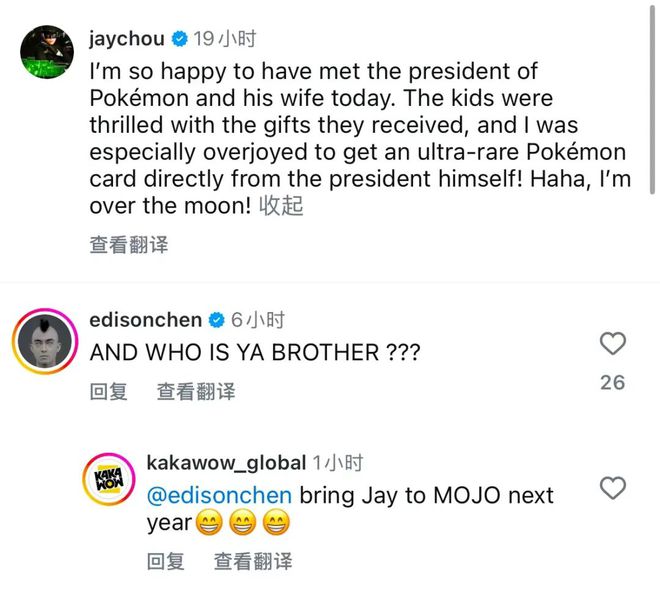The image size is (660, 599).
Task: Tap 查看翻译 under kakawow_global's reply
Action: pos(252,561)
